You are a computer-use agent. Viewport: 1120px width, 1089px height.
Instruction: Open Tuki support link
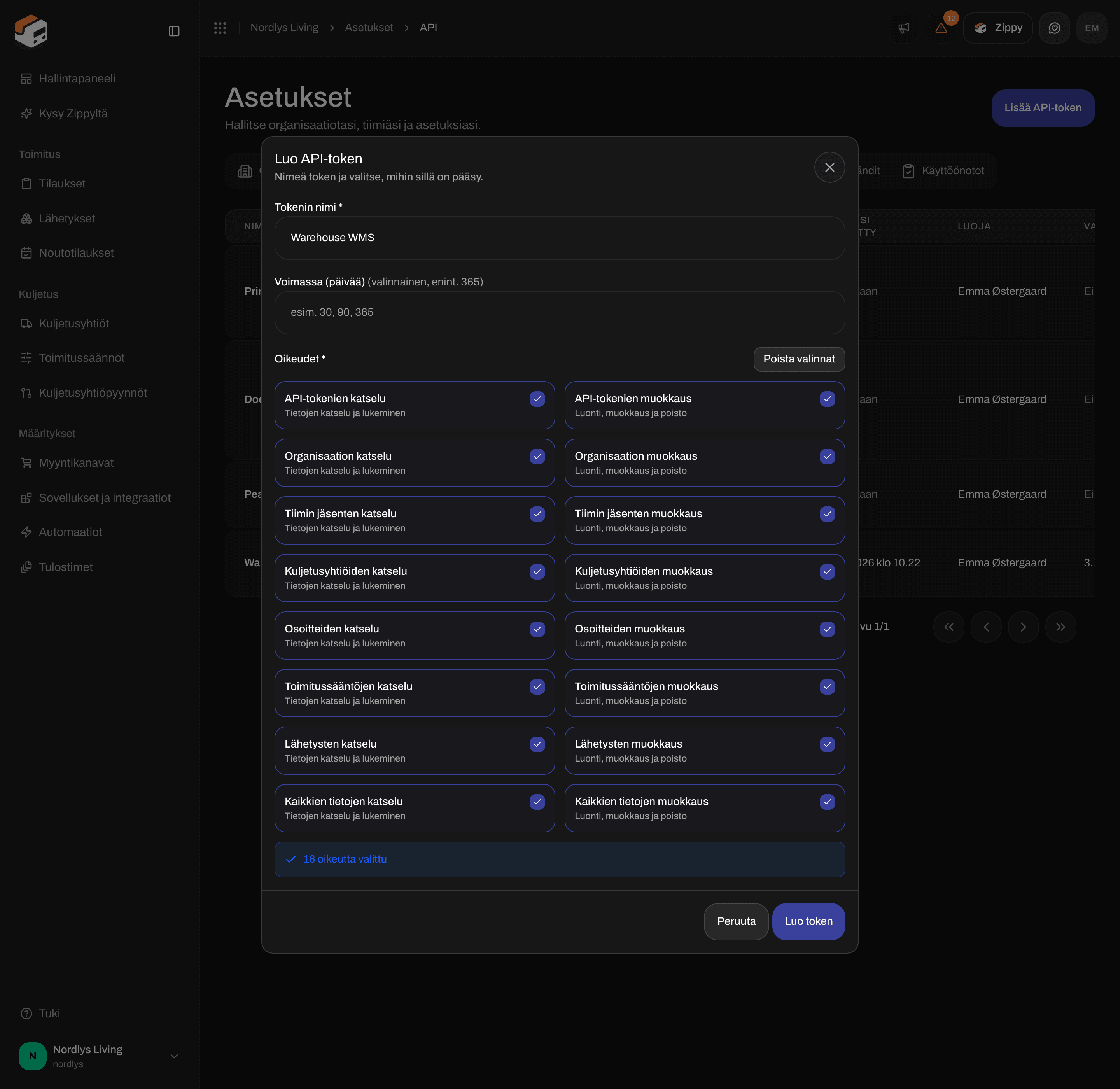tap(40, 1014)
